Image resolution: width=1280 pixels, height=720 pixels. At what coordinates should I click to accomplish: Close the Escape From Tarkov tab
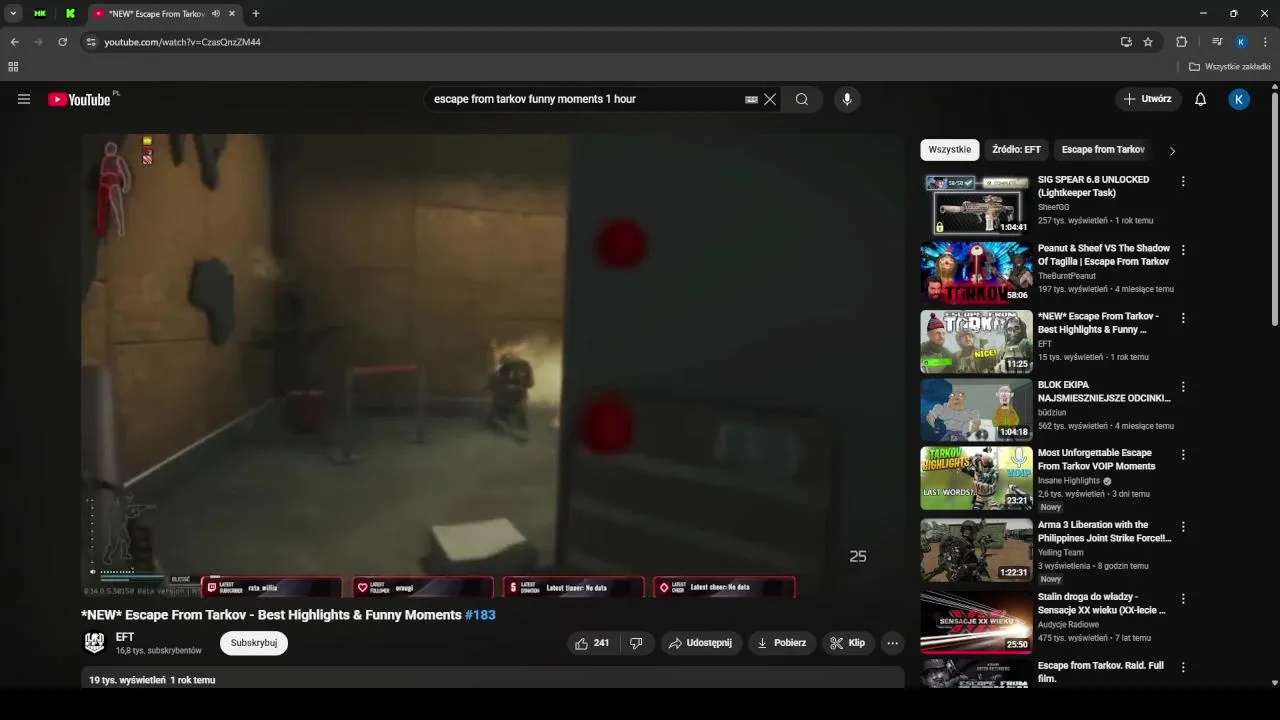point(232,14)
